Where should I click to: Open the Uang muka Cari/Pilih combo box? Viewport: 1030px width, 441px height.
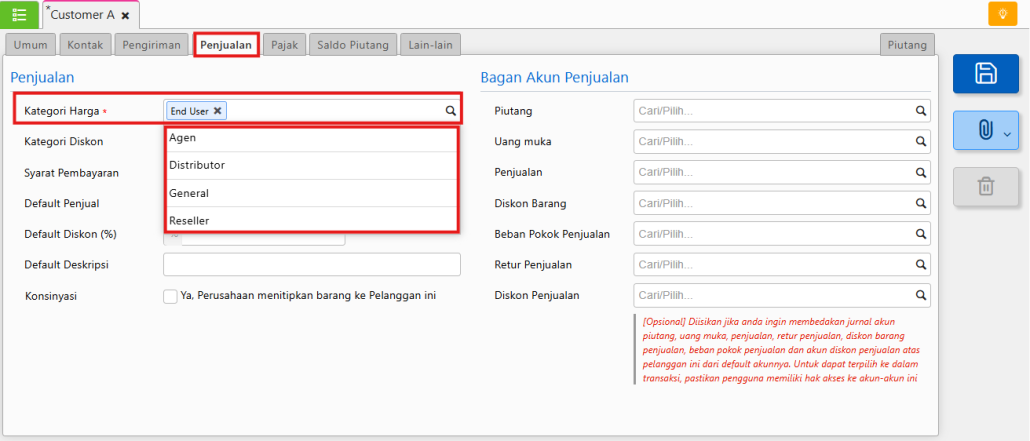coord(782,141)
